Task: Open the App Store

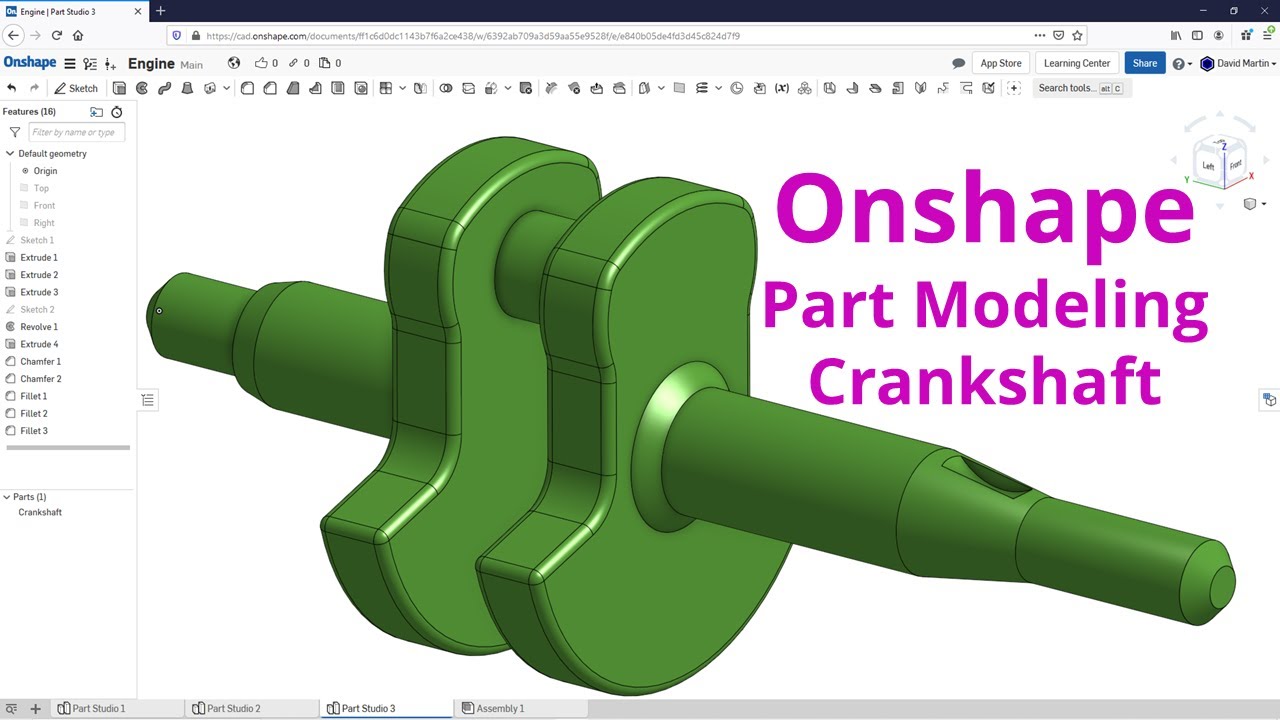Action: point(1001,63)
